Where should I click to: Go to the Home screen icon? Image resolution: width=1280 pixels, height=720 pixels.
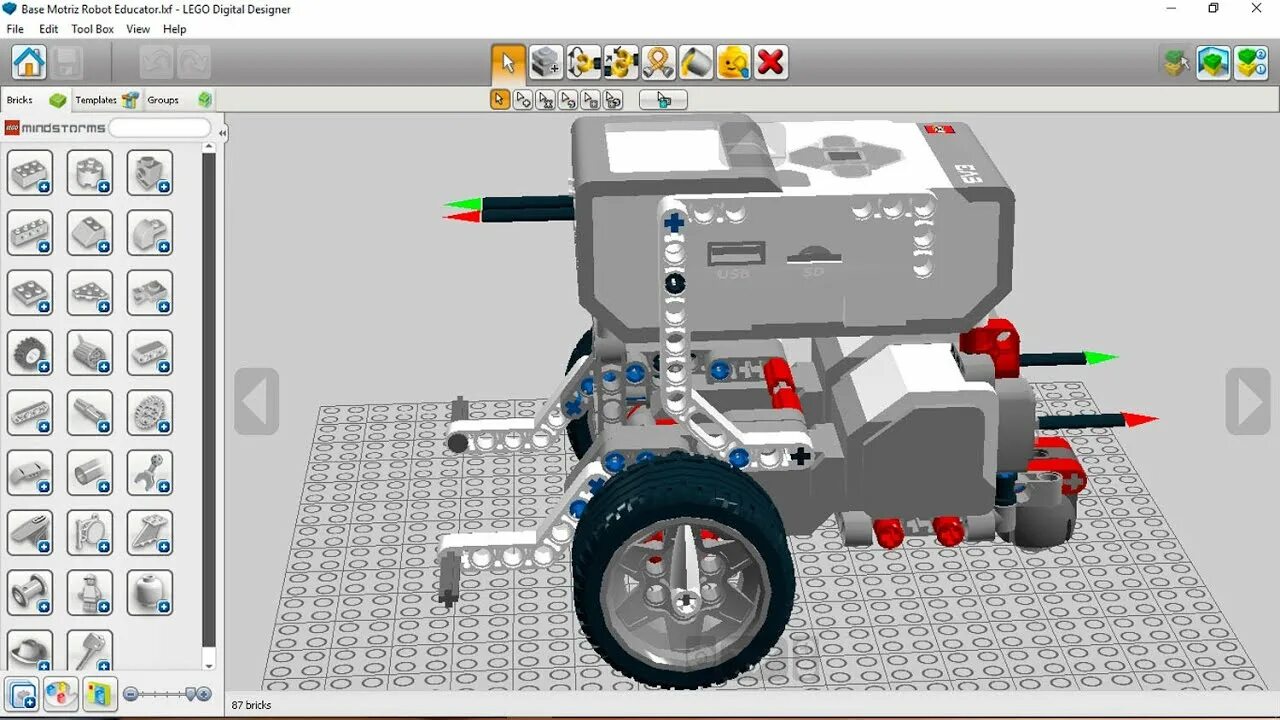pos(29,62)
